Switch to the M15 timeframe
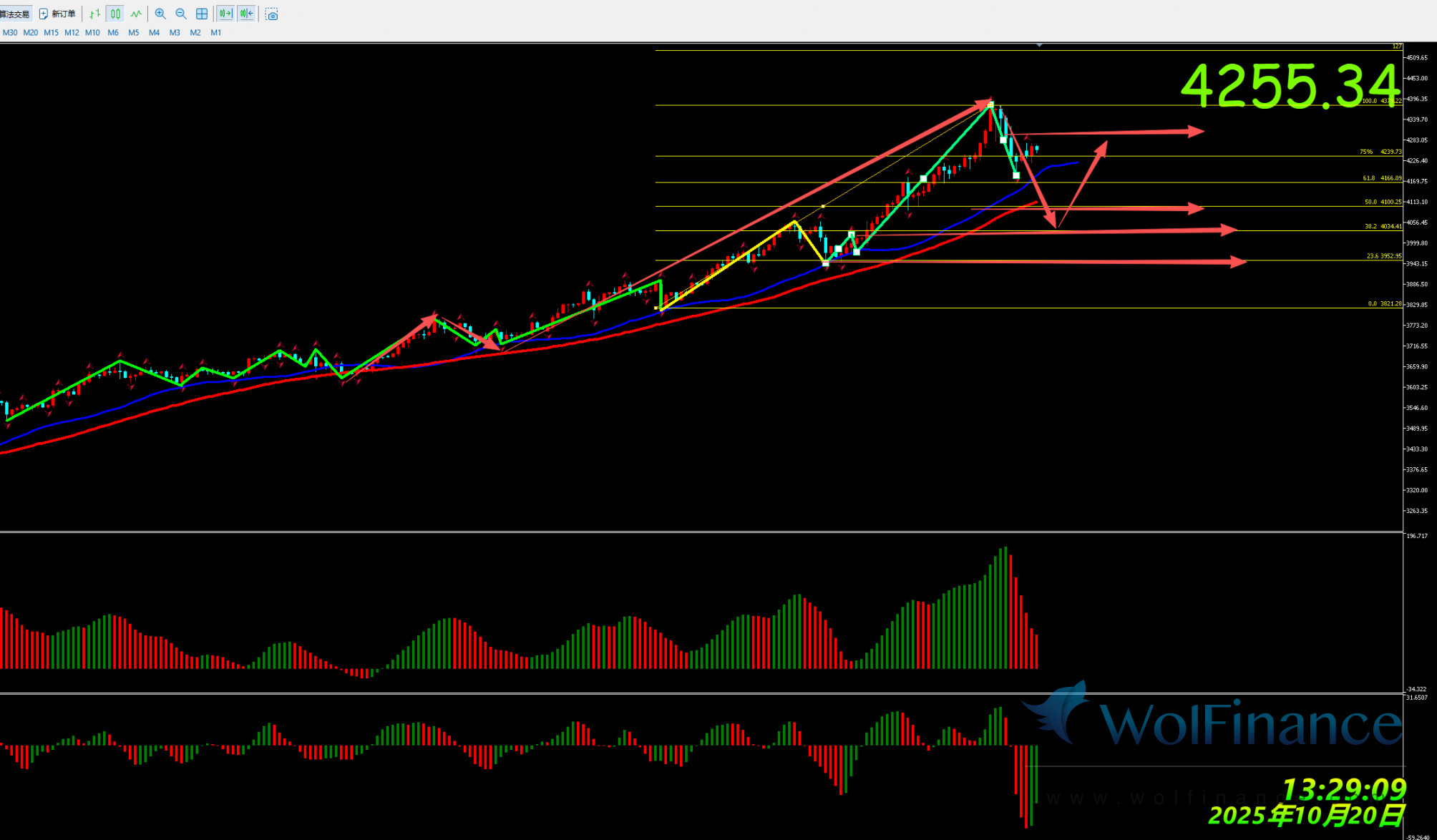 click(x=51, y=33)
